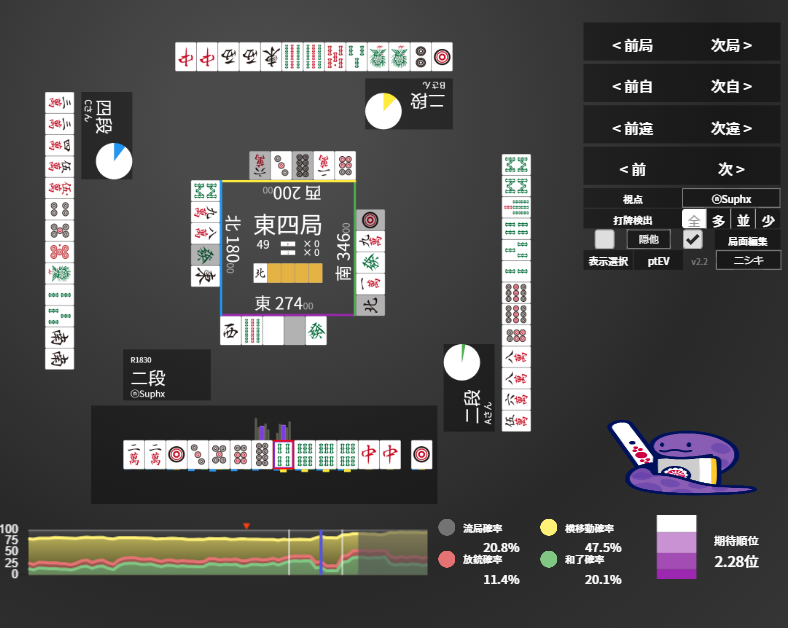This screenshot has height=628, width=788.
Task: Click the 2-pin tile in top hand
Action: 421,56
